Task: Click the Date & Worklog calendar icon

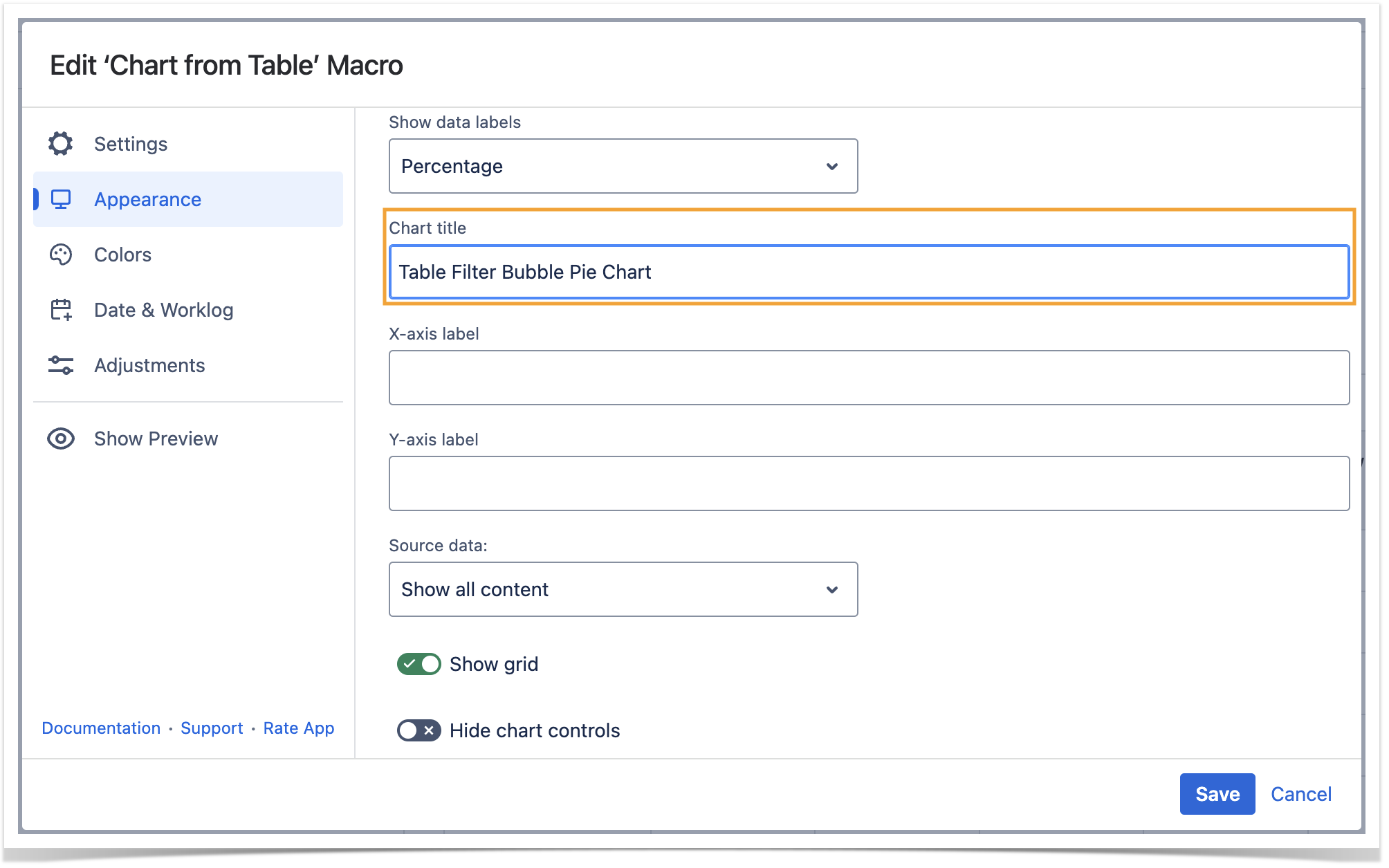Action: [61, 310]
